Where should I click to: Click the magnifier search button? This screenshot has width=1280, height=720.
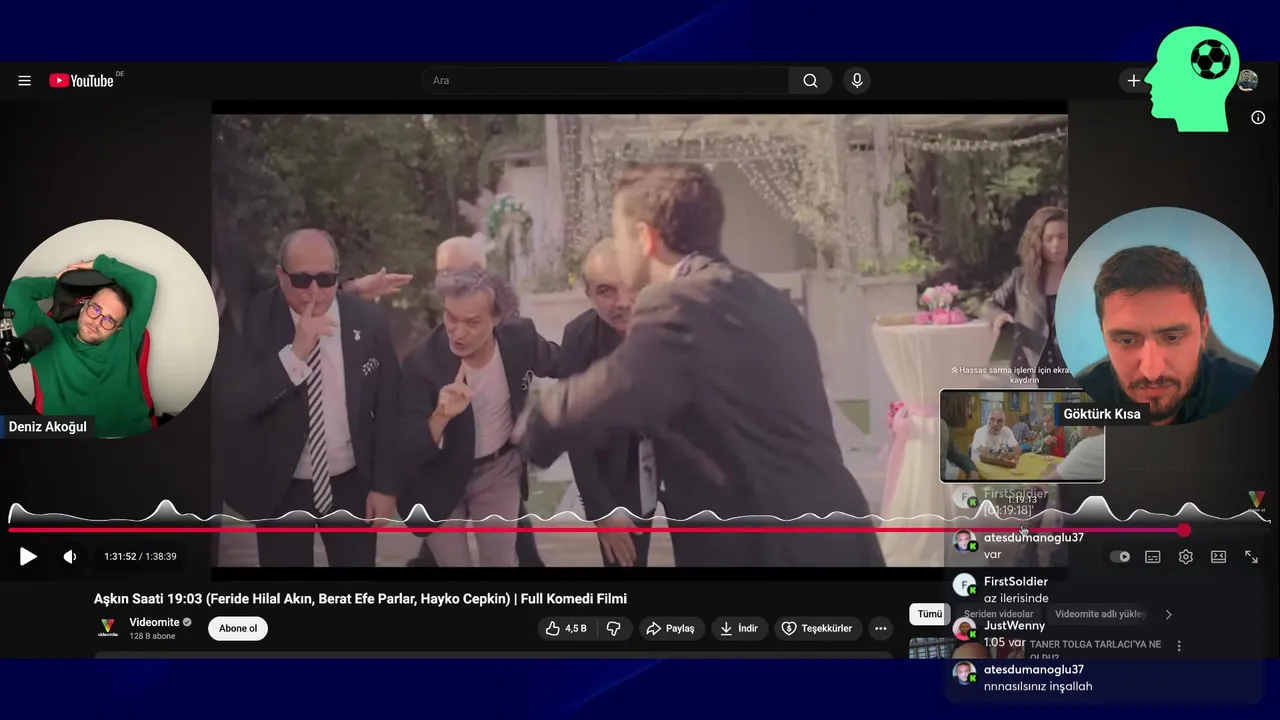[810, 80]
